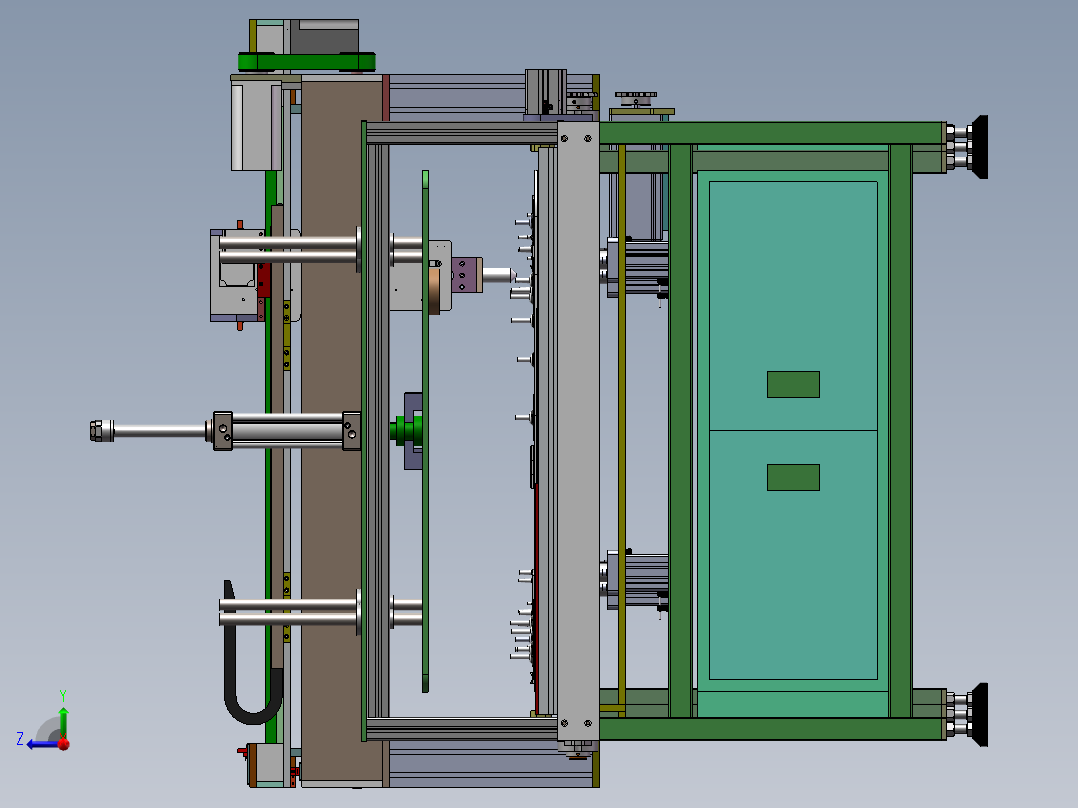
Task: Select the dark gray motor above the belt
Action: point(323,36)
